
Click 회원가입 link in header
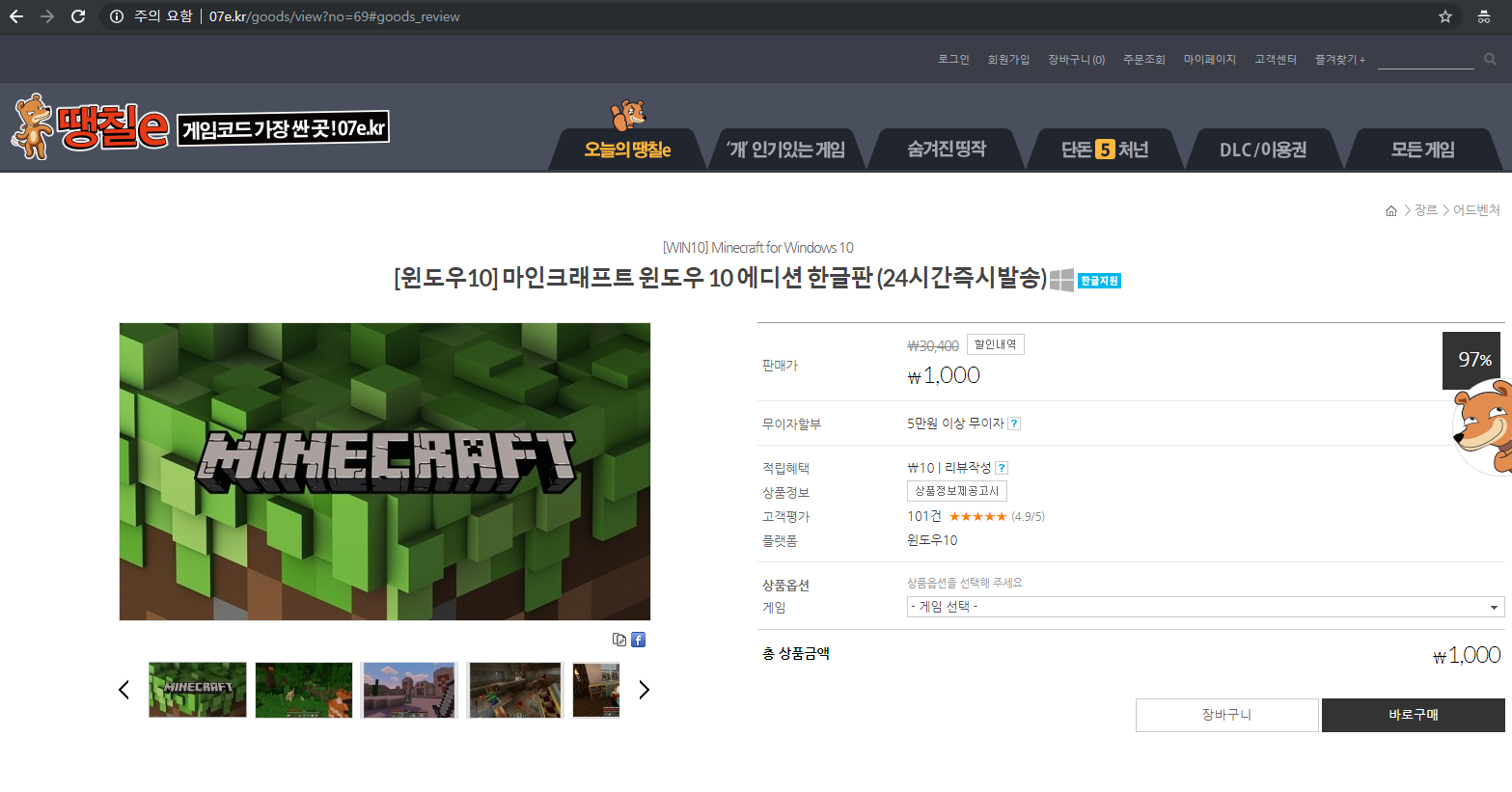(1008, 60)
